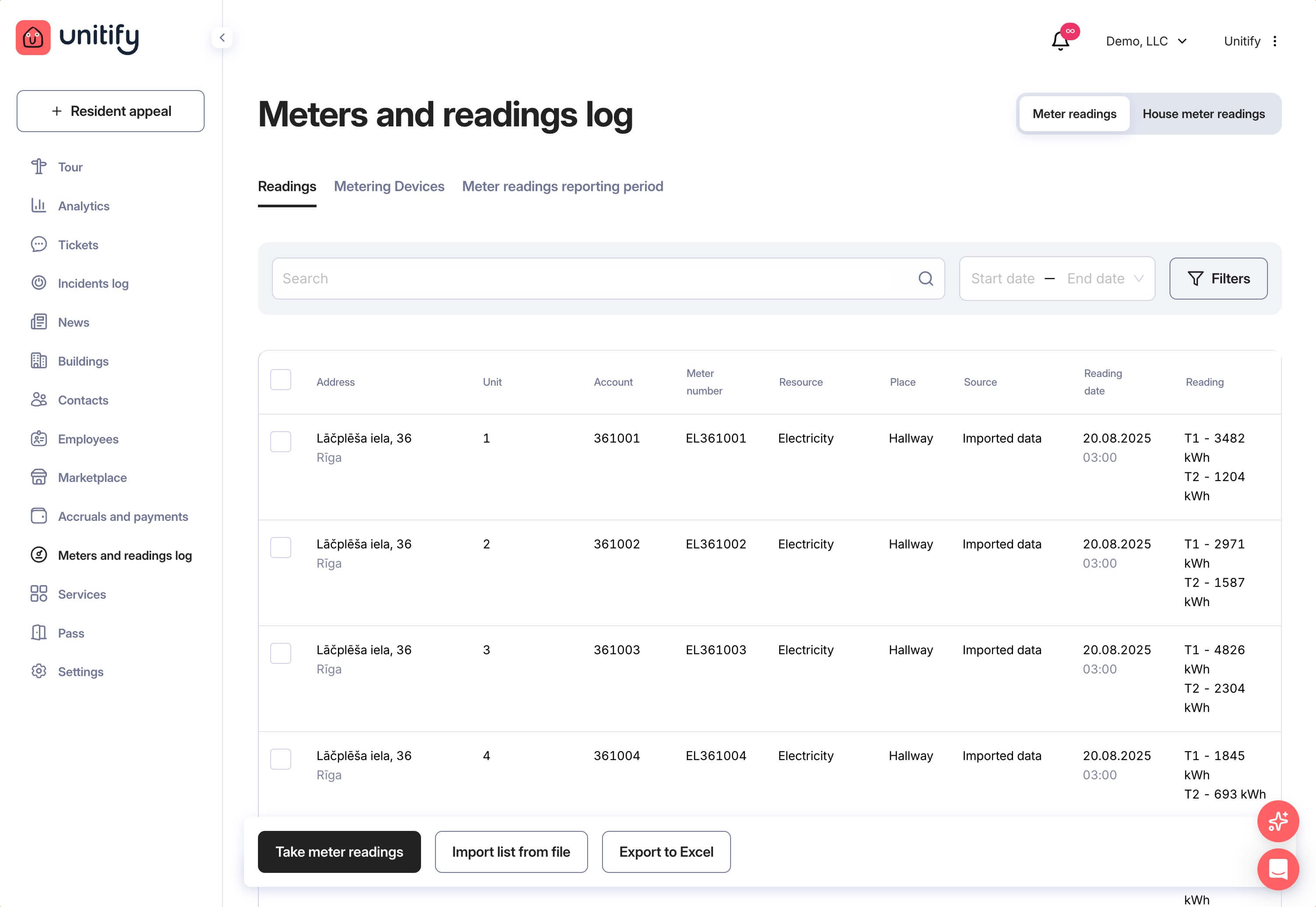Viewport: 1316px width, 907px height.
Task: Open the chat support bubble icon
Action: (1278, 869)
